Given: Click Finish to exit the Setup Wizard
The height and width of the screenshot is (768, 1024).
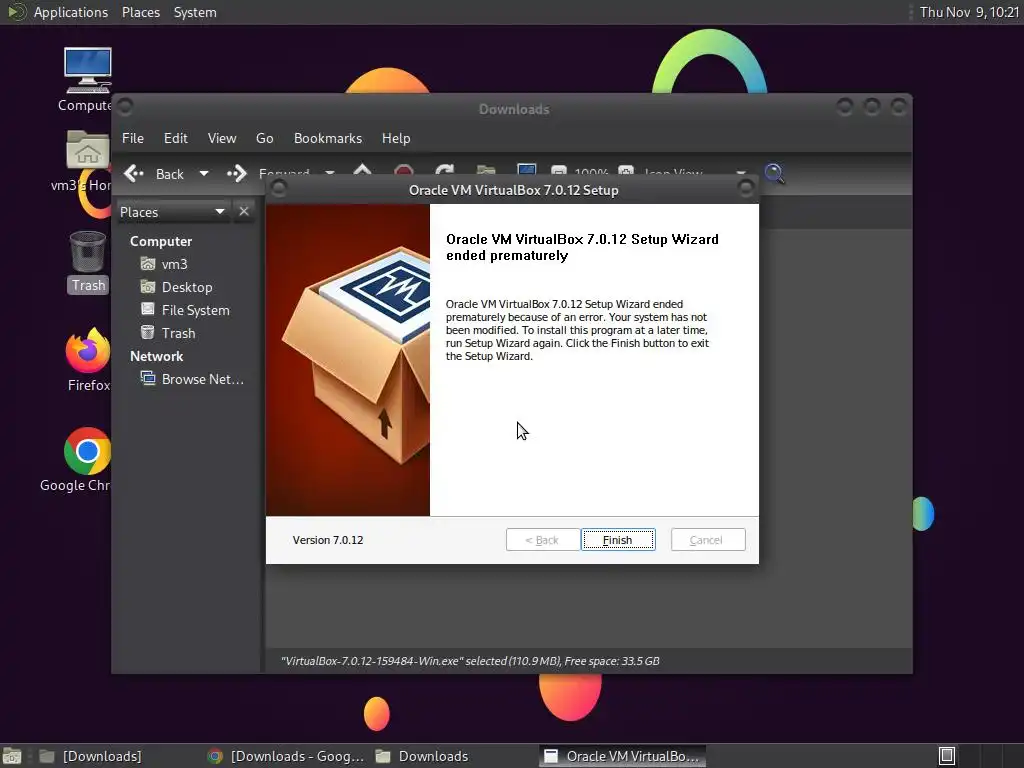Looking at the screenshot, I should pos(618,539).
